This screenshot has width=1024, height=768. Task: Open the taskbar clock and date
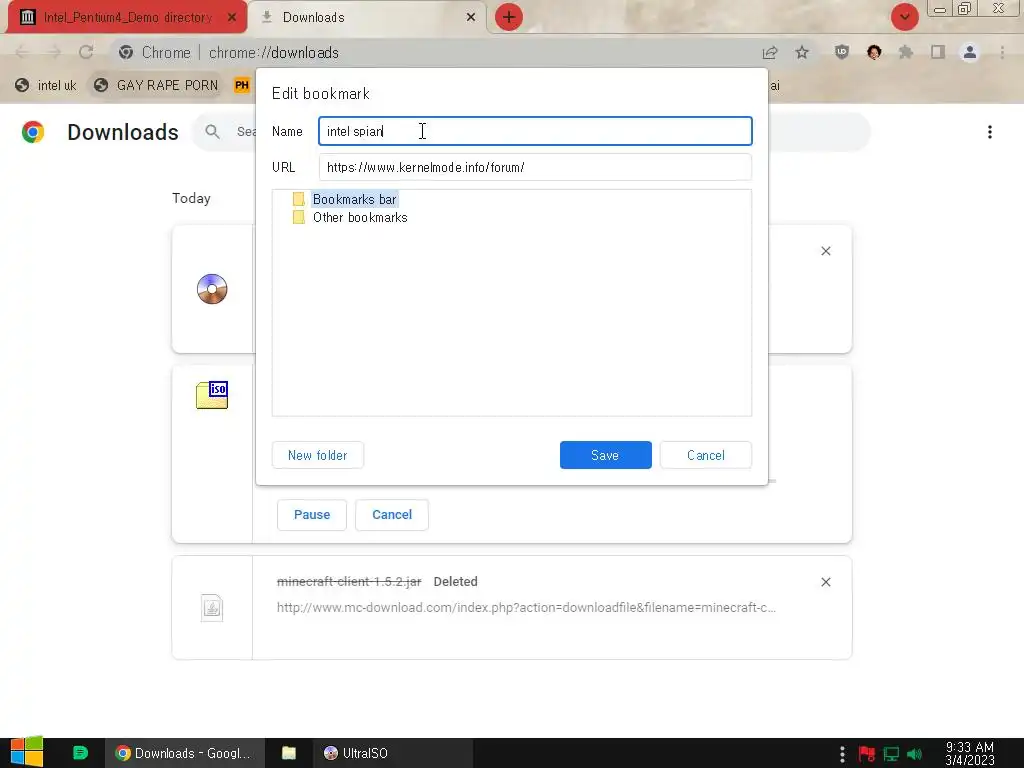coord(970,754)
